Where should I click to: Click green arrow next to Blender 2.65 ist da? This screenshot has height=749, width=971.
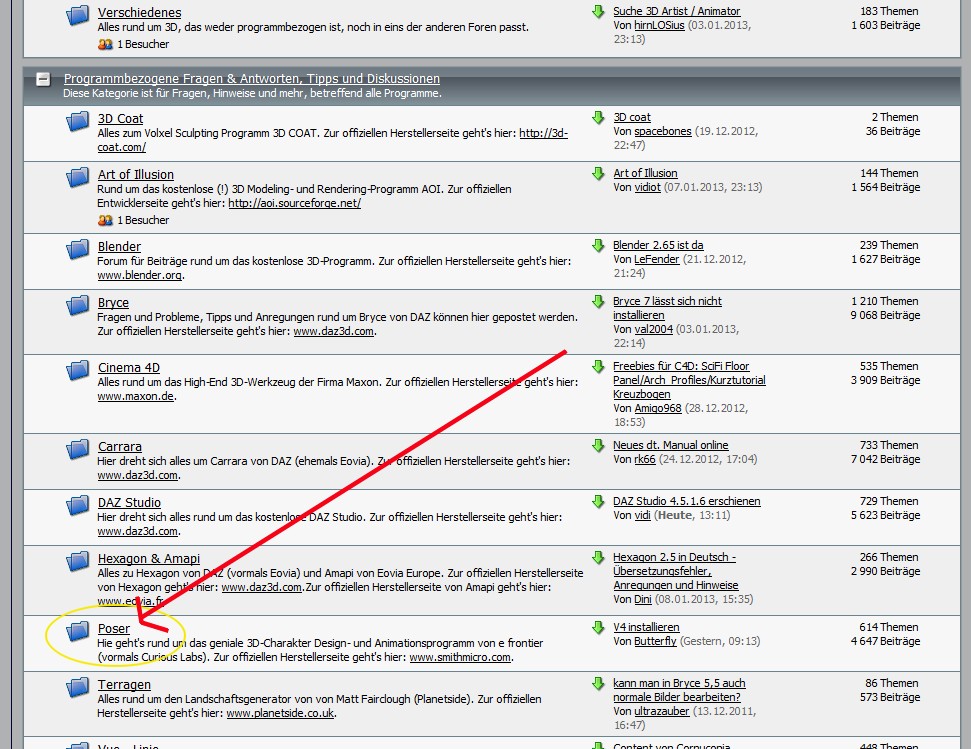tap(598, 246)
